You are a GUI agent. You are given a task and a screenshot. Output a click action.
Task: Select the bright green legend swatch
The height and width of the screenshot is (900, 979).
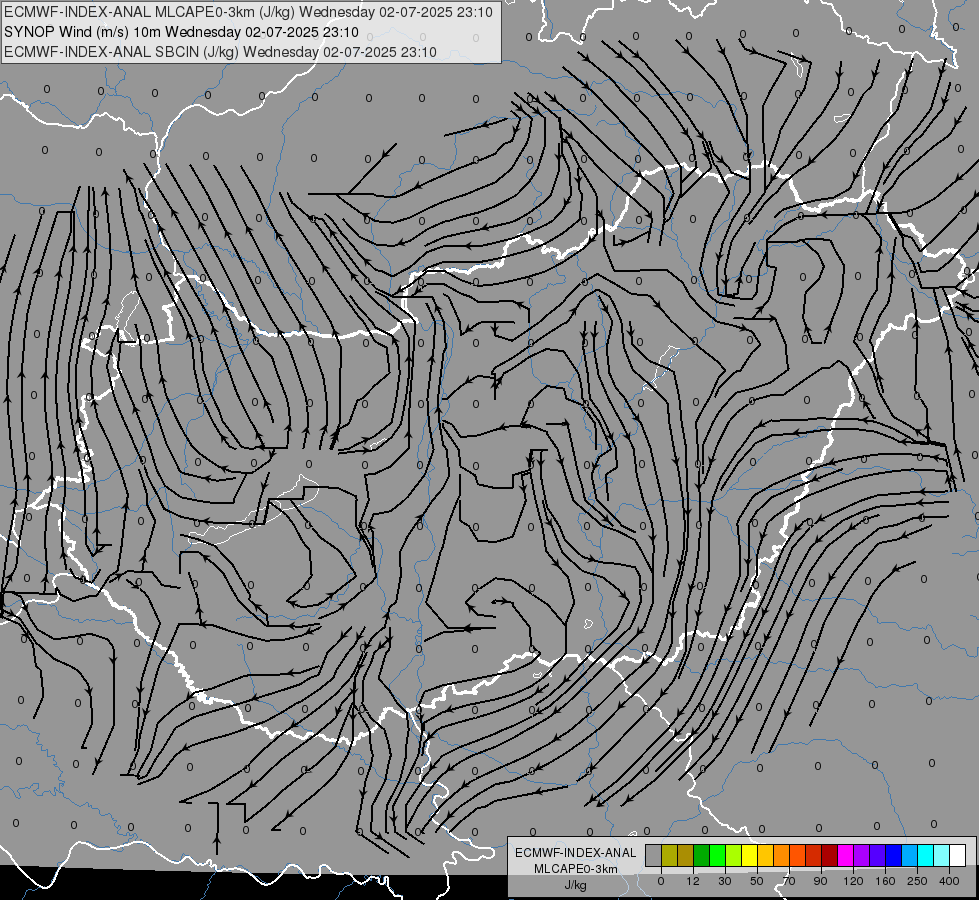click(717, 855)
